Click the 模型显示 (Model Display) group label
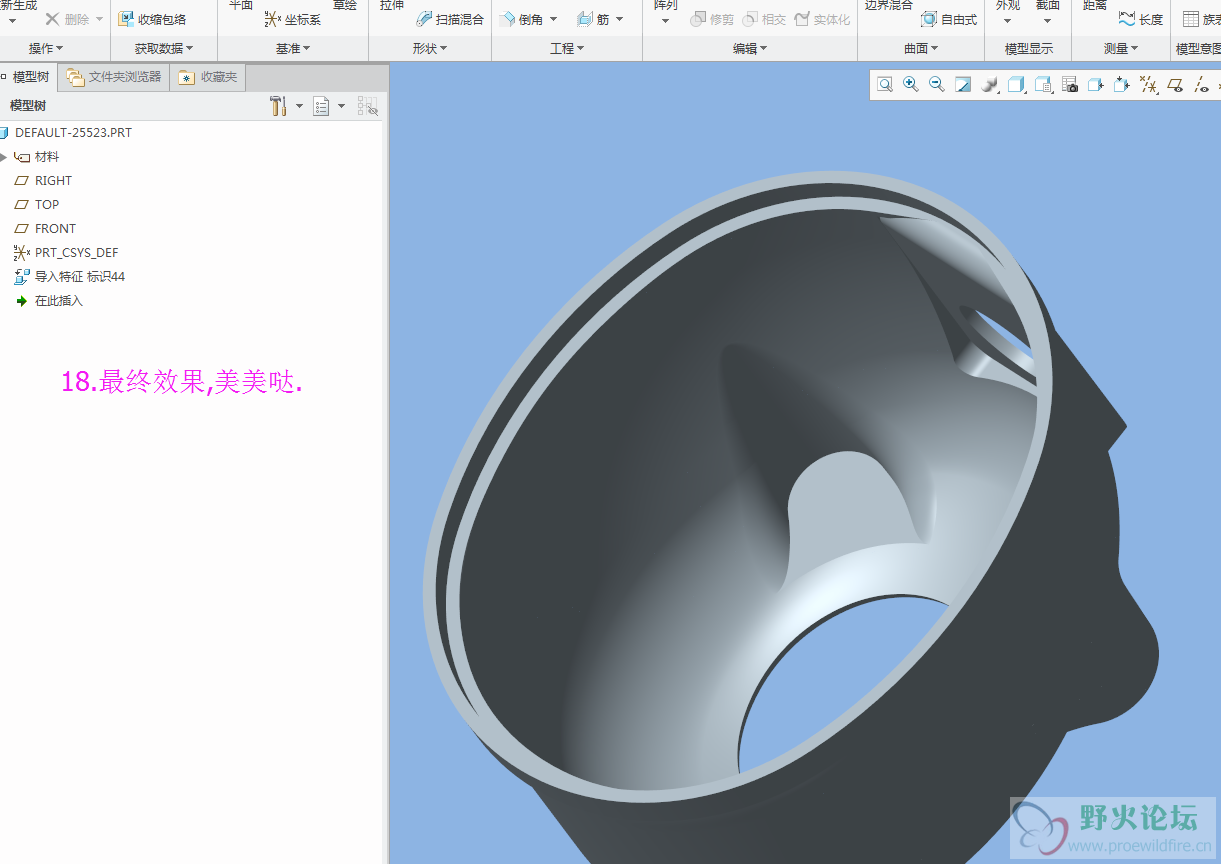This screenshot has width=1221, height=864. pos(1029,48)
